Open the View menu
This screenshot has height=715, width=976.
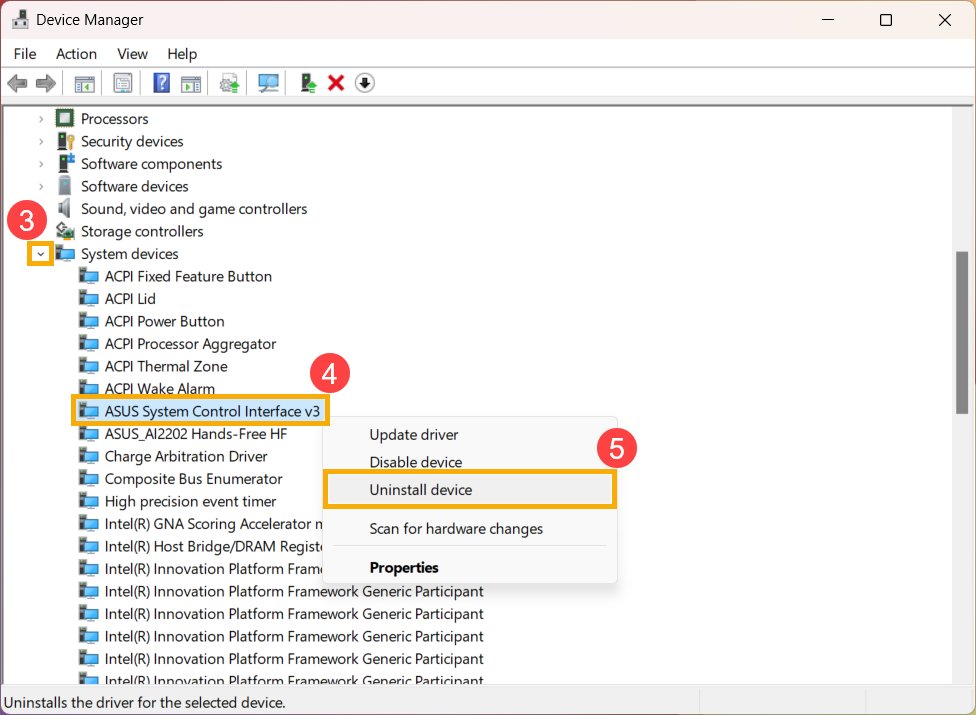(132, 54)
